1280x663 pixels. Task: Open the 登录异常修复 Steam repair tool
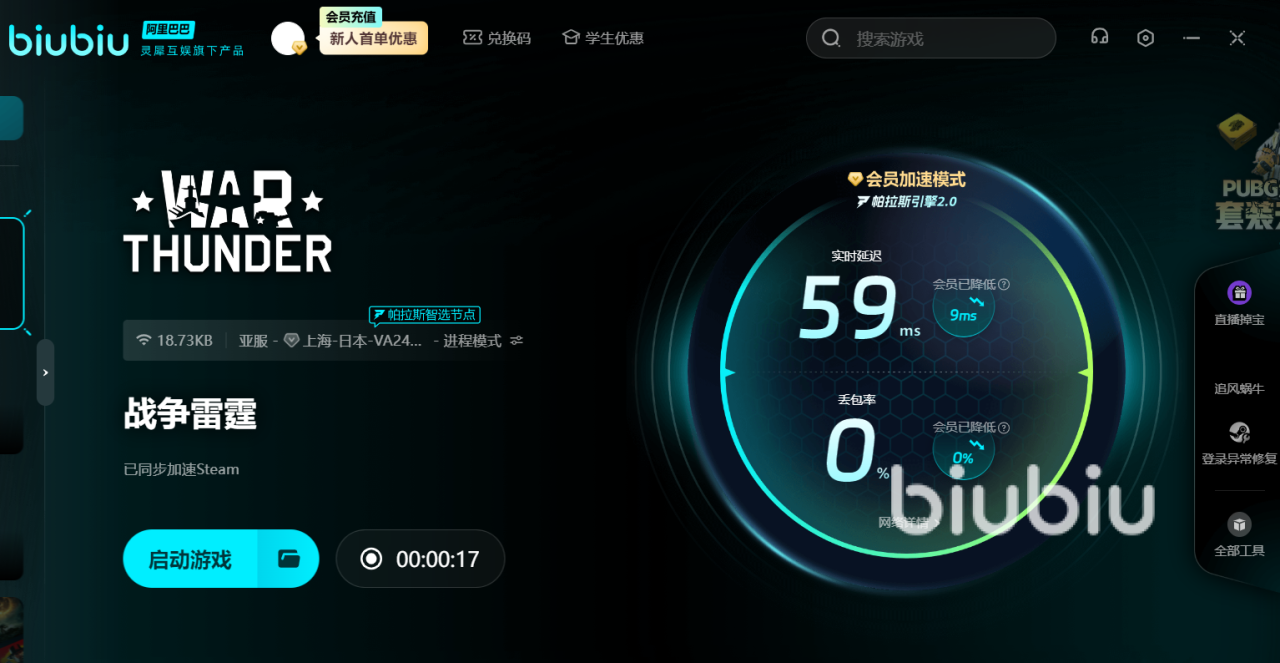pyautogui.click(x=1239, y=433)
